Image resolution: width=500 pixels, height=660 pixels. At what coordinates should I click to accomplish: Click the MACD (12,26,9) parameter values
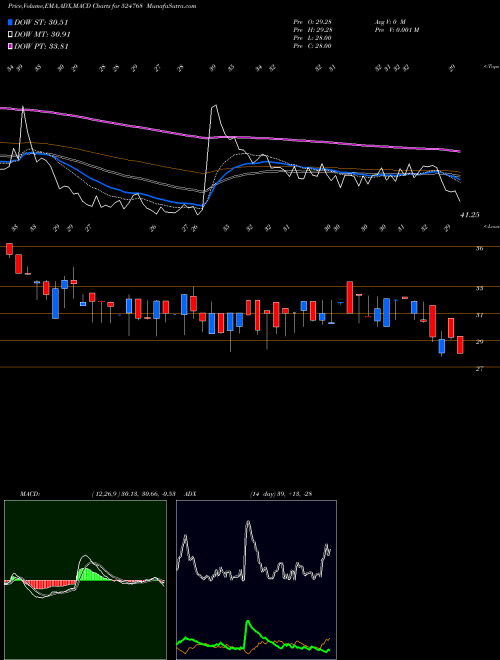click(136, 493)
